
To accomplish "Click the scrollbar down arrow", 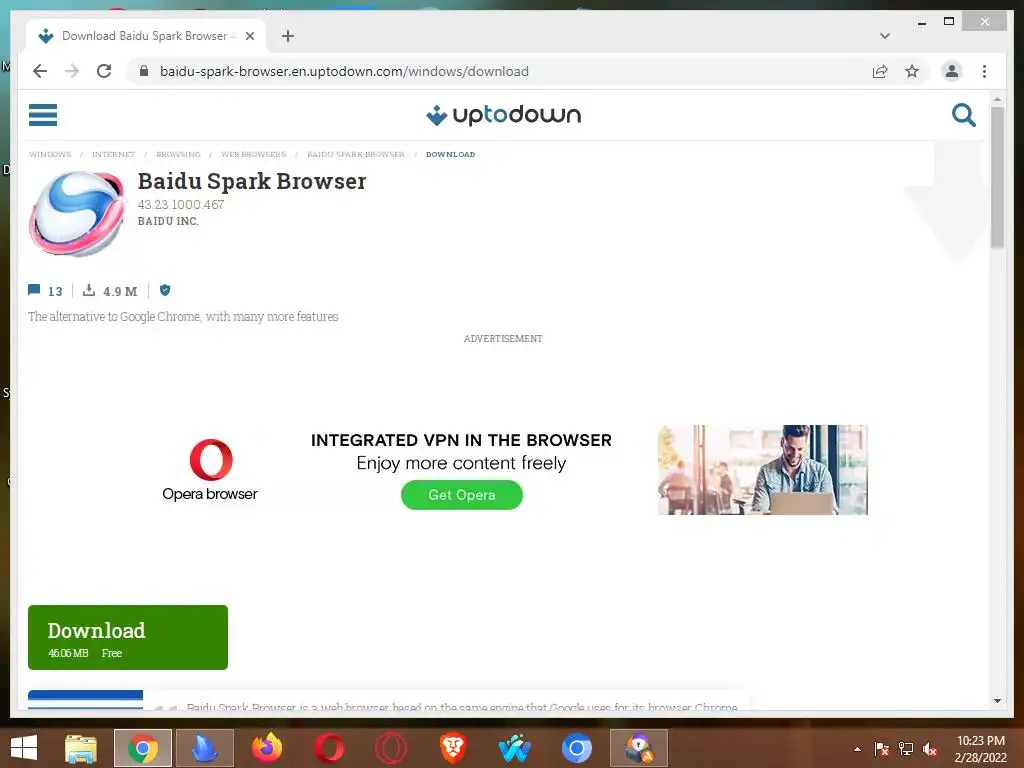I will 997,701.
